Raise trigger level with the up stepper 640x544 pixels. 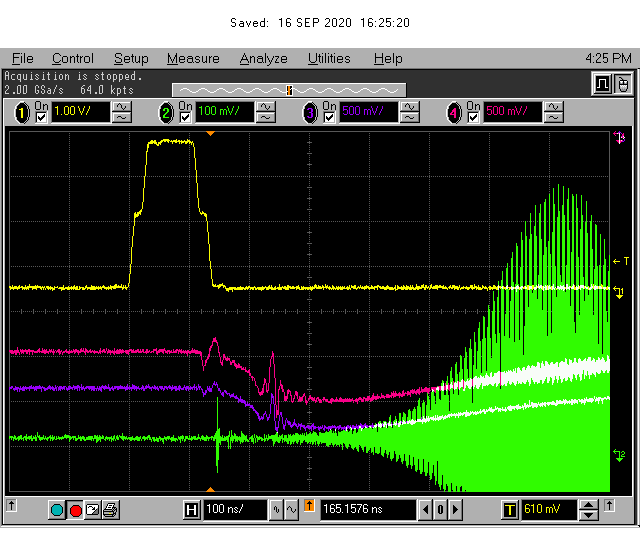coord(589,505)
